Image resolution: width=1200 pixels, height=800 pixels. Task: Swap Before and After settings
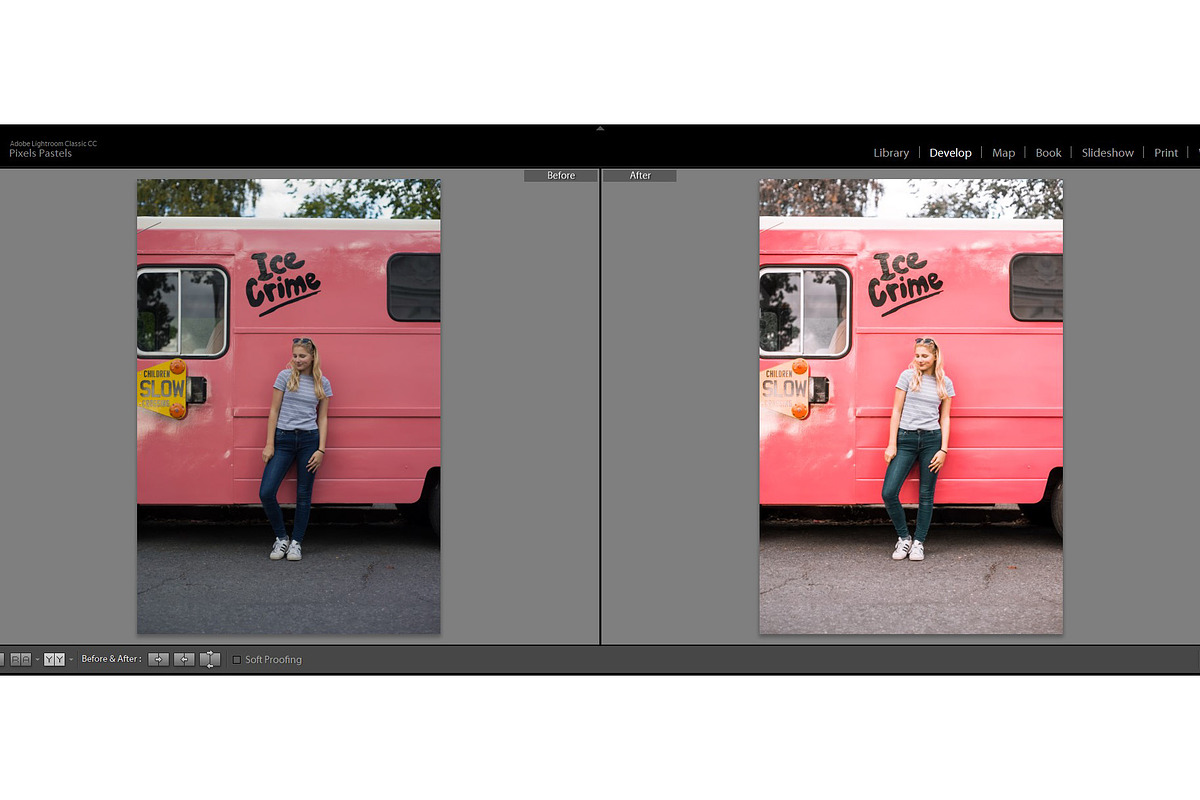click(210, 659)
